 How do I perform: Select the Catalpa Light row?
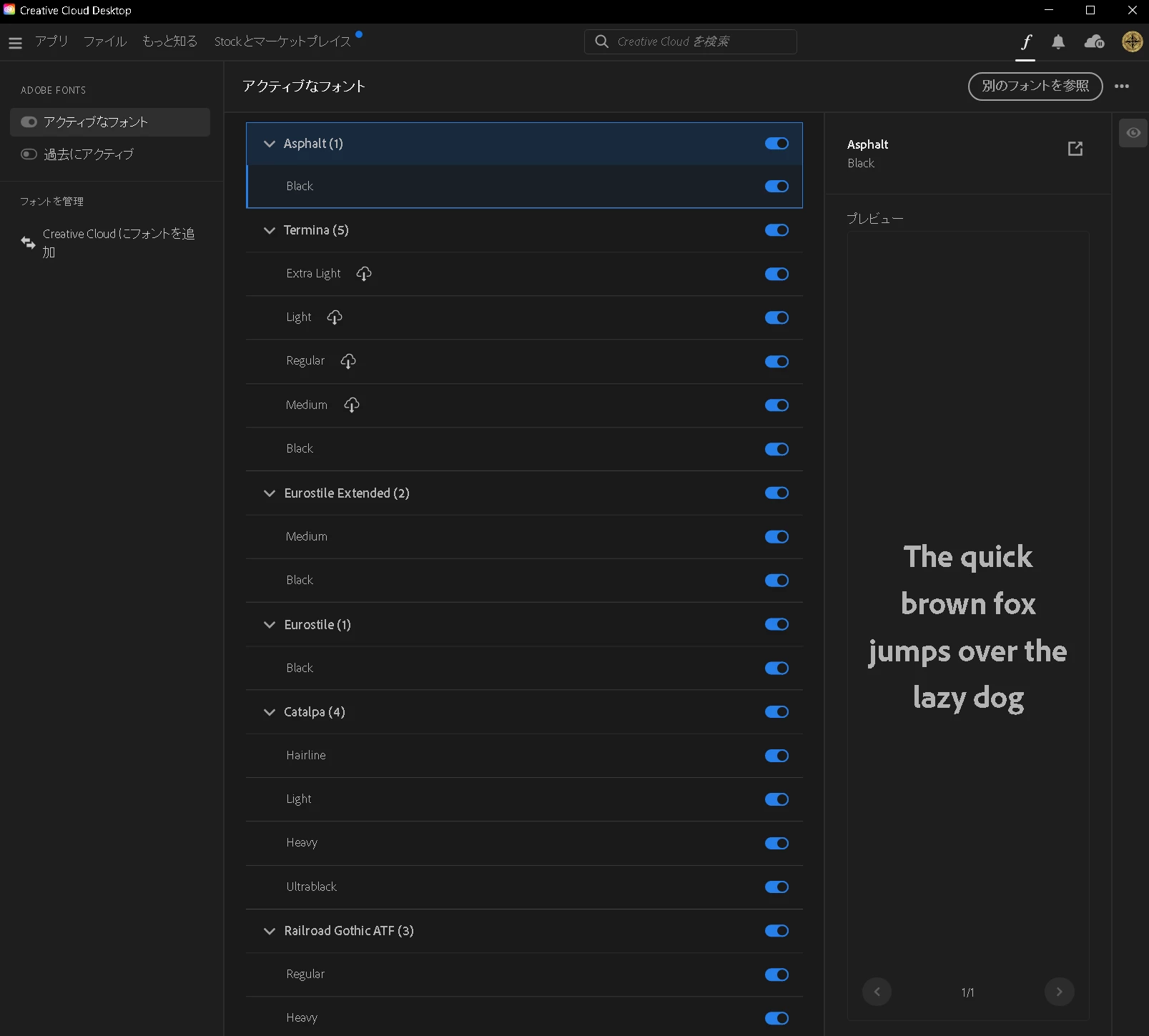click(x=524, y=799)
